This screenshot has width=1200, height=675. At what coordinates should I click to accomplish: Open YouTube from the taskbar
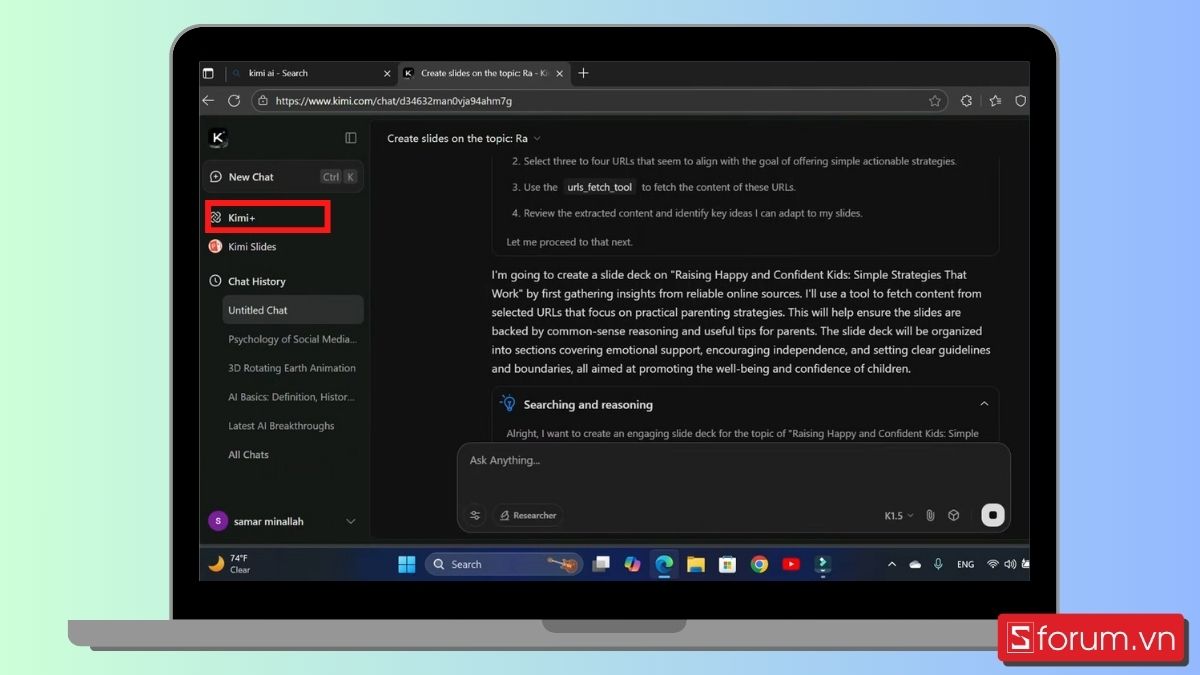pyautogui.click(x=791, y=564)
